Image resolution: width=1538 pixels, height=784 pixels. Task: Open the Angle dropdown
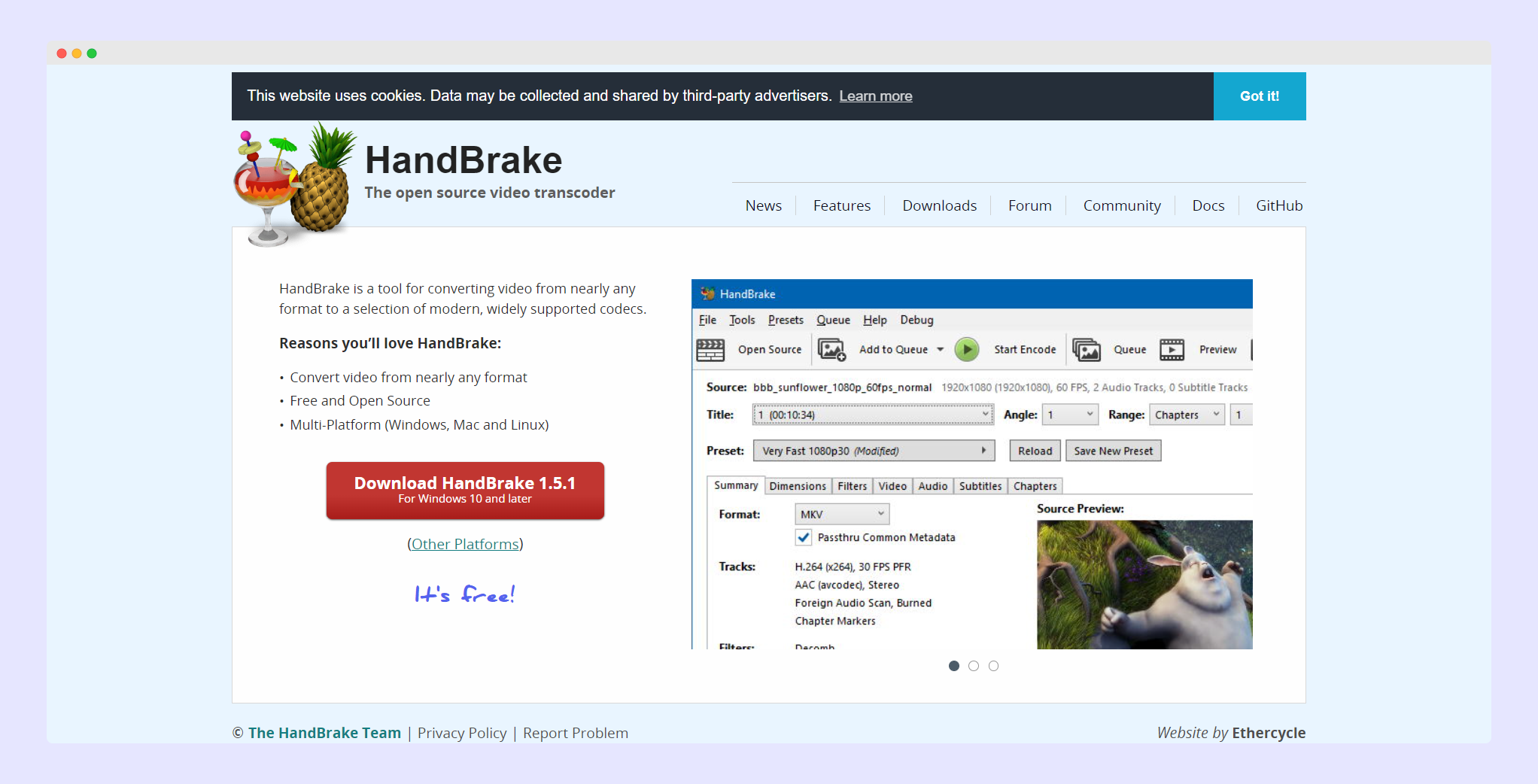(1089, 414)
